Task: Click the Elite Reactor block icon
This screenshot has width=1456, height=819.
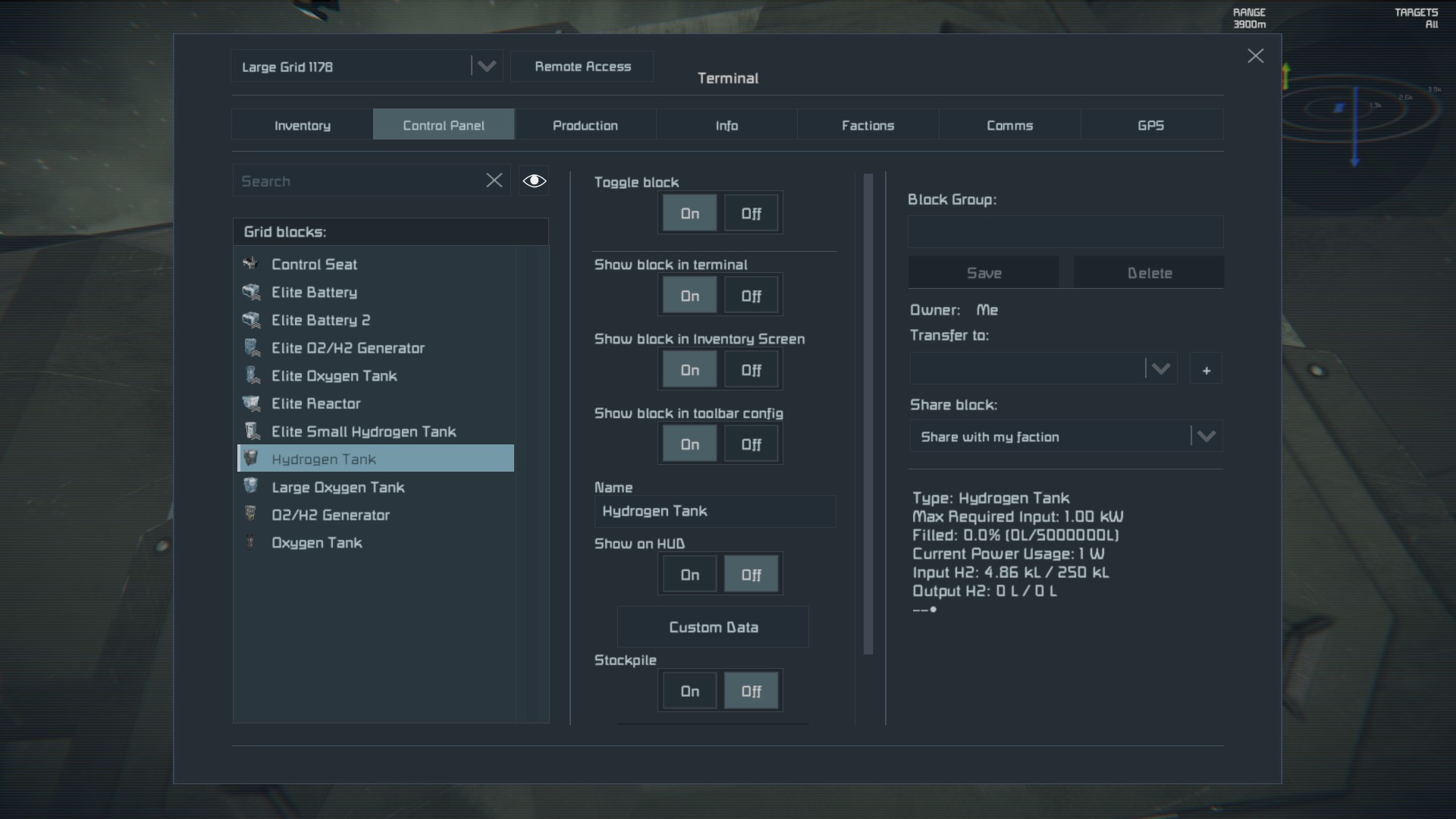Action: [250, 403]
